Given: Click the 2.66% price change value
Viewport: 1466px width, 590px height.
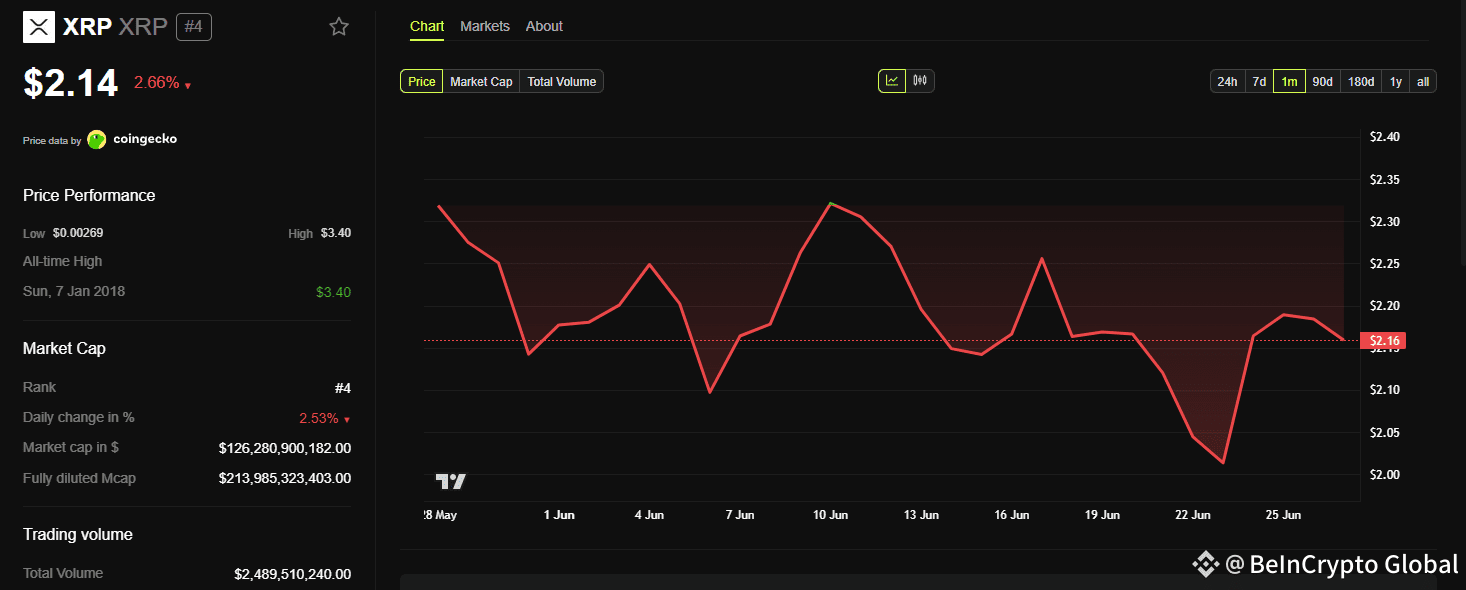Looking at the screenshot, I should (x=157, y=83).
